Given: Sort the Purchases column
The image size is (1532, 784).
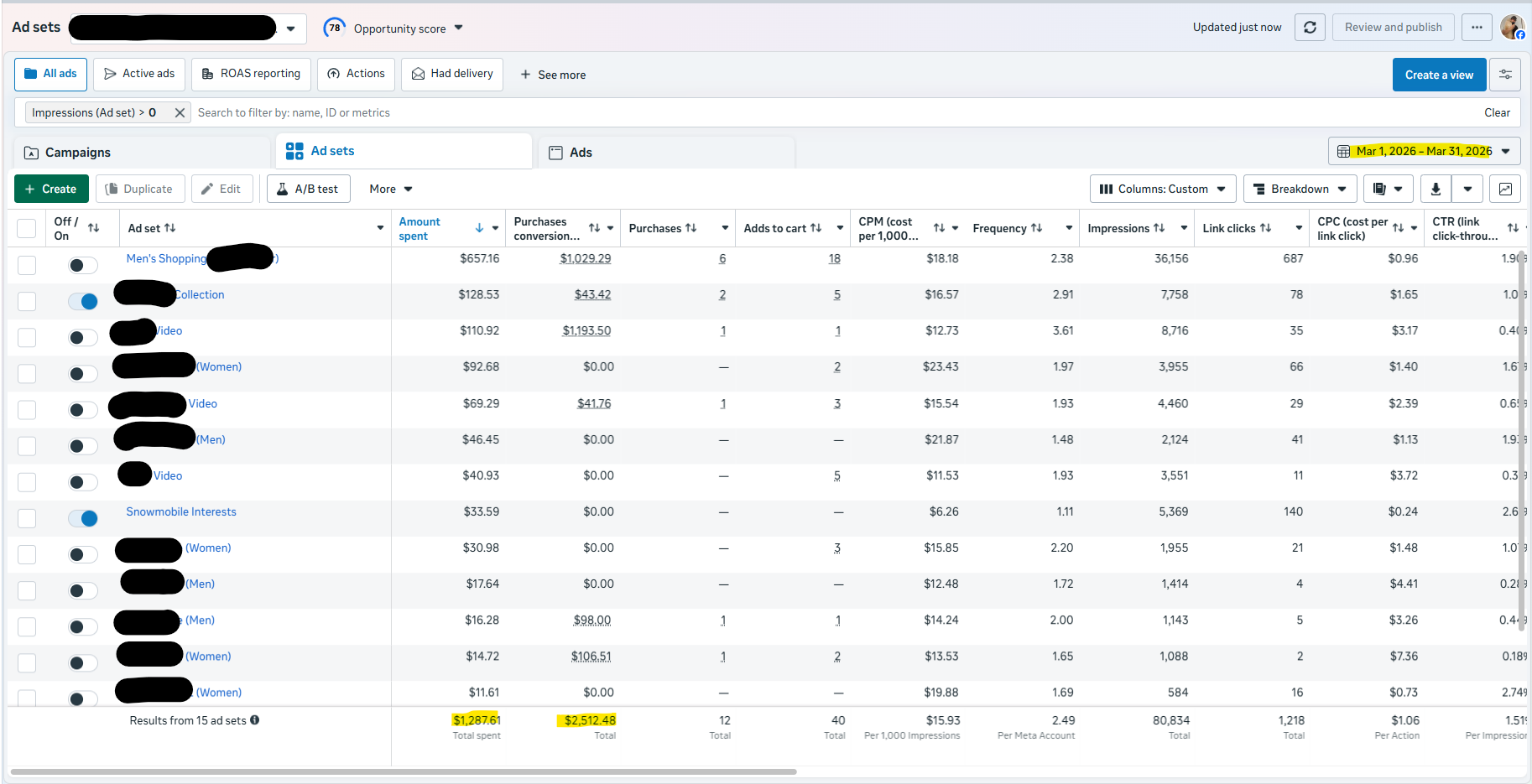Looking at the screenshot, I should tap(691, 228).
